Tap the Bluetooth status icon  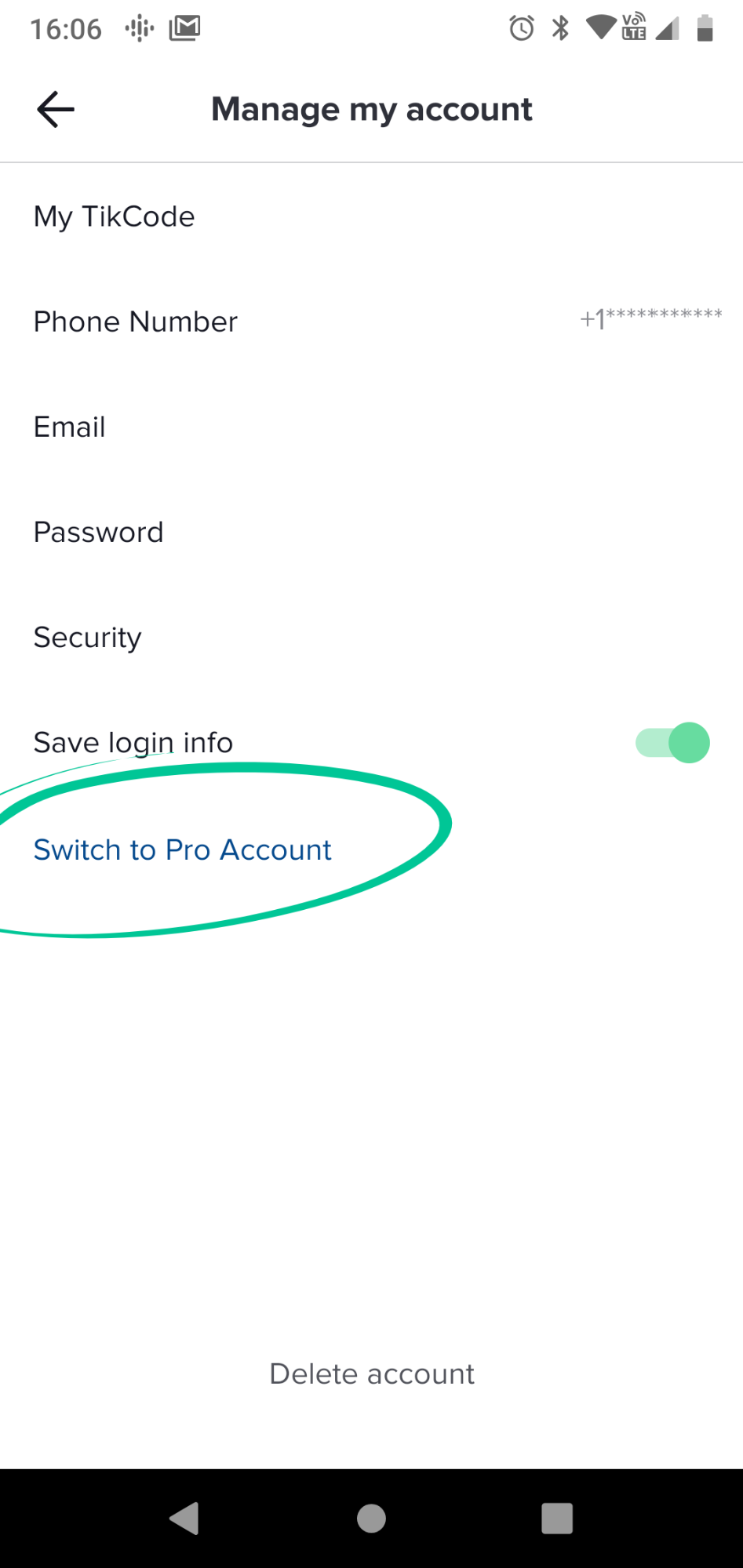tap(560, 28)
